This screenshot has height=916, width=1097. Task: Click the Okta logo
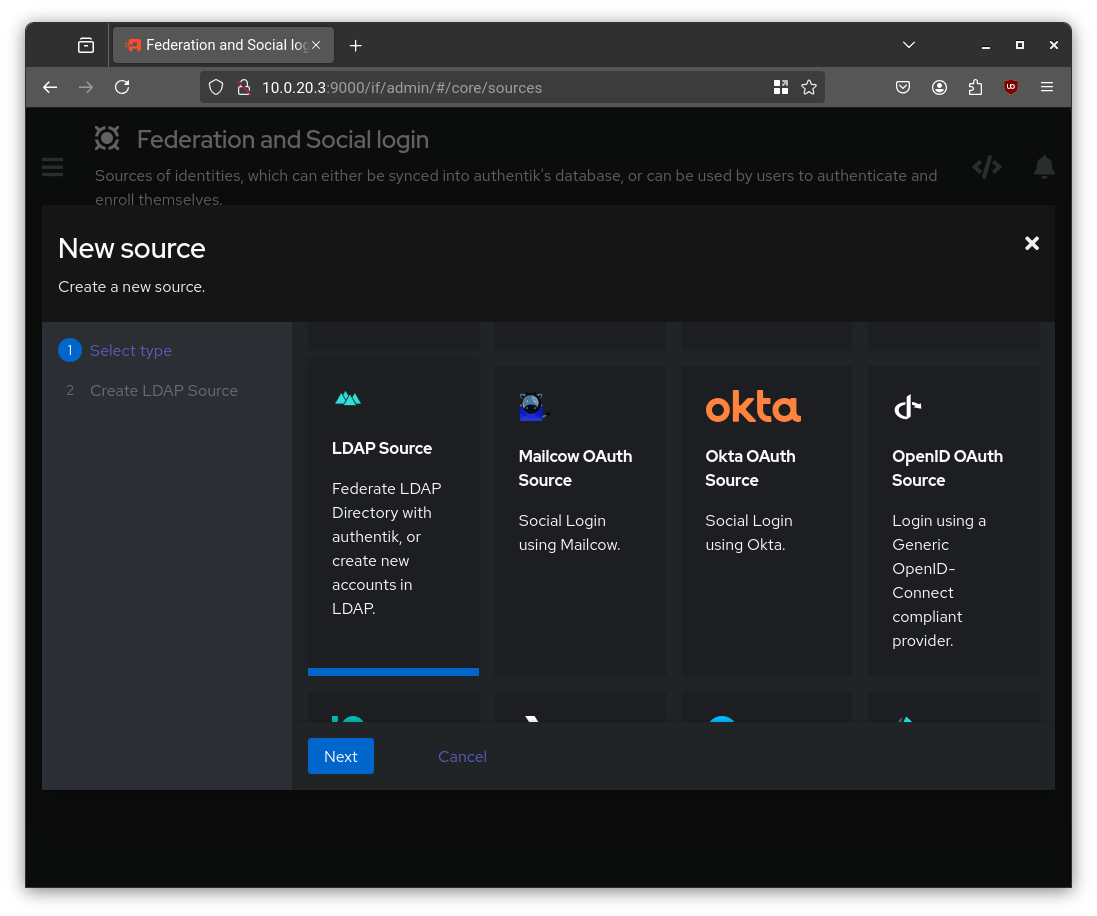(x=753, y=407)
